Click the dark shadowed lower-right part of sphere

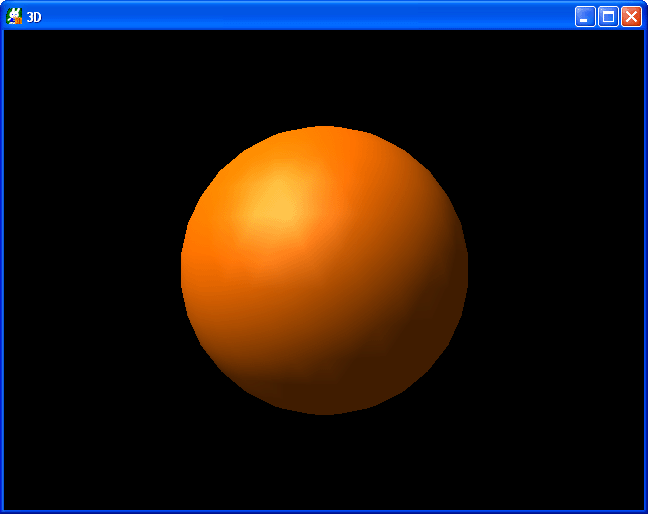click(x=410, y=340)
